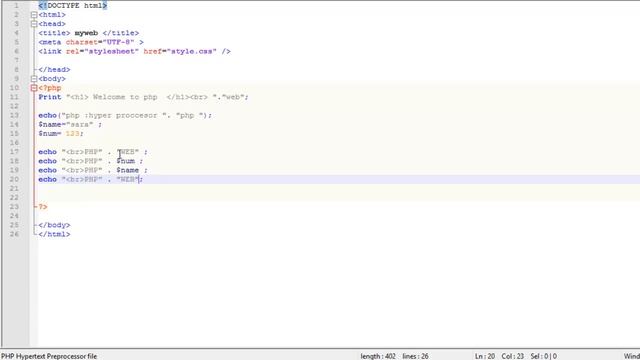
Task: Click the 'length : 402' status entry
Action: pos(378,356)
